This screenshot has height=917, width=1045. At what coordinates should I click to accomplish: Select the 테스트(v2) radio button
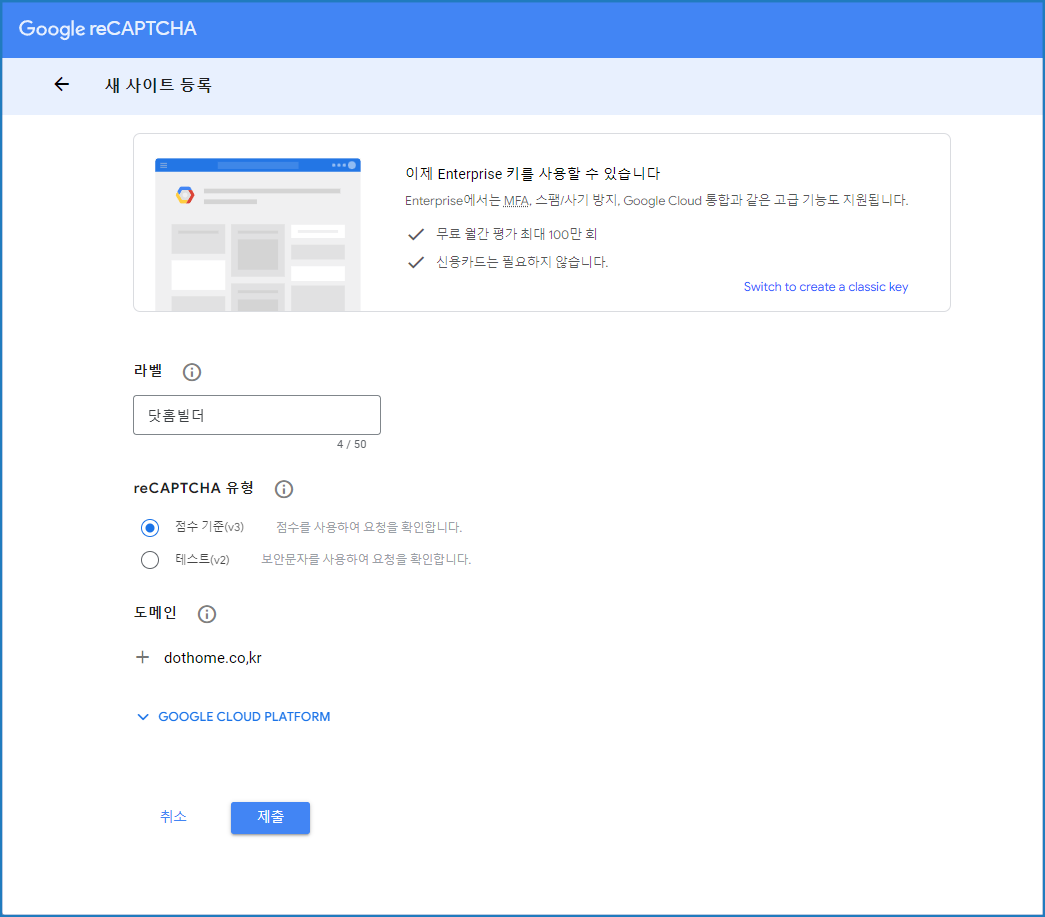[x=150, y=560]
